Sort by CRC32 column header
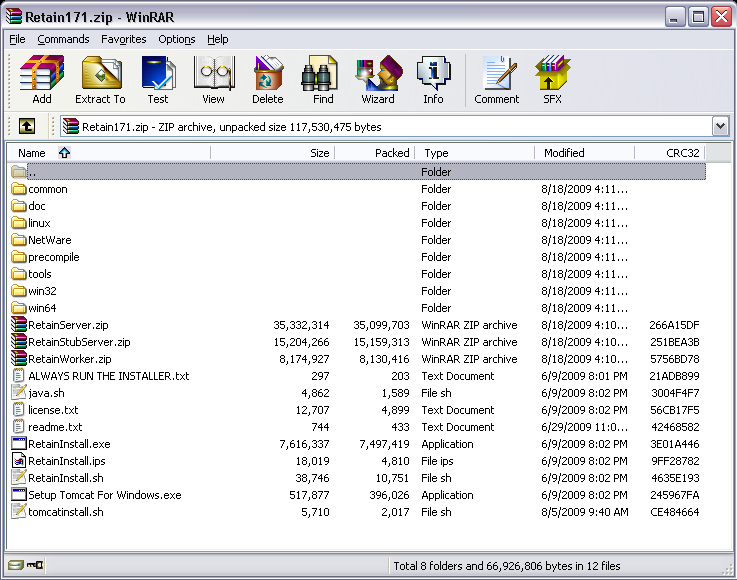This screenshot has width=737, height=580. click(x=670, y=153)
